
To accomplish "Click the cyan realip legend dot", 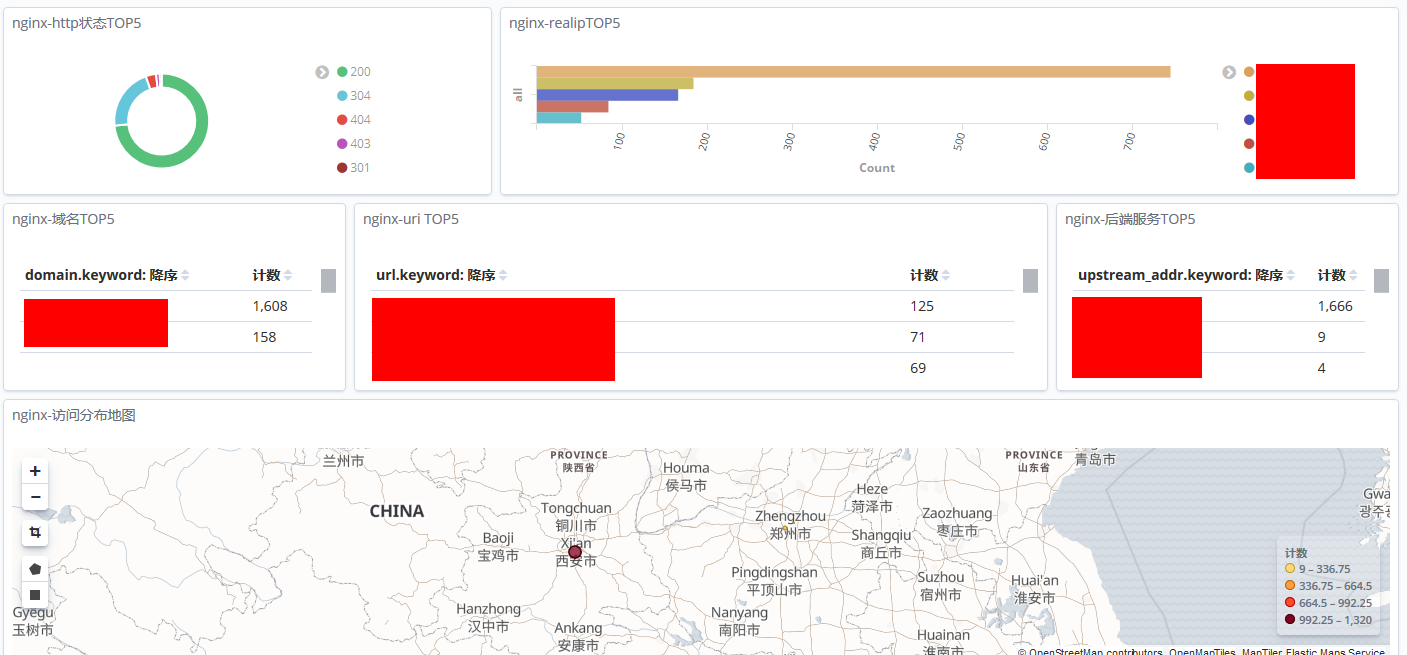I will tap(1249, 168).
